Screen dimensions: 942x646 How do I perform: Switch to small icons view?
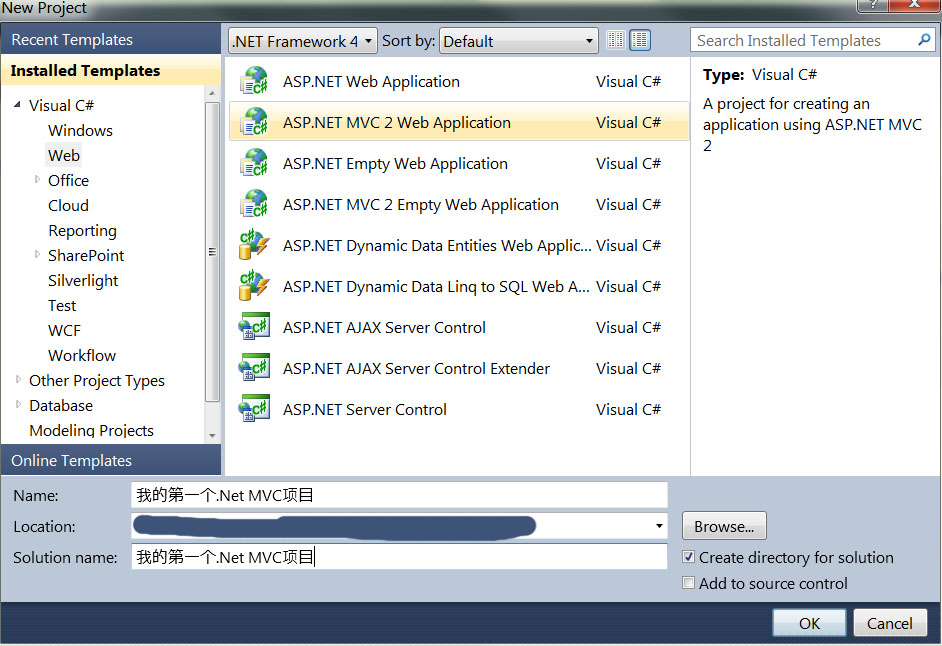[616, 40]
